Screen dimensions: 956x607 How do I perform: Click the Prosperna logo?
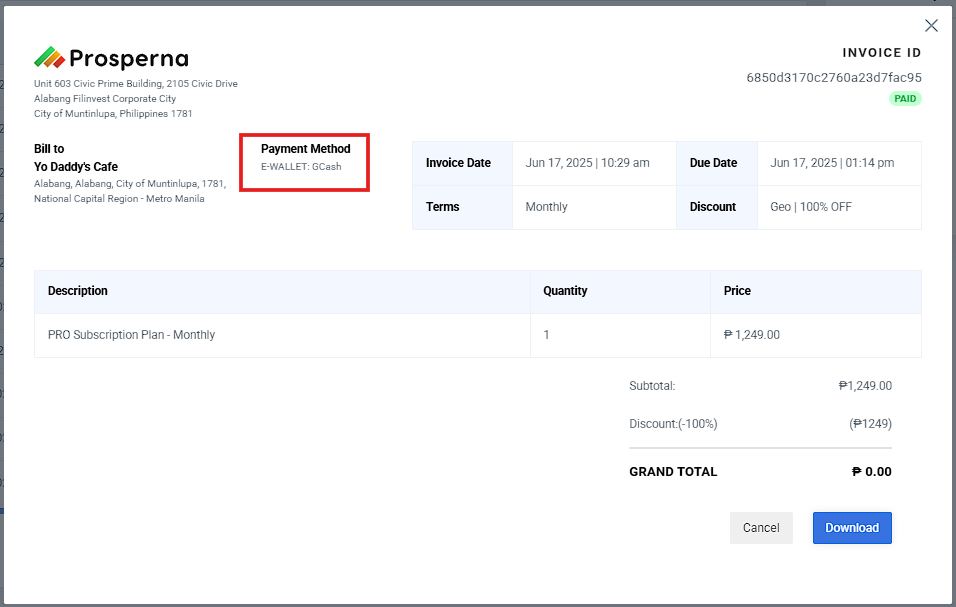click(x=111, y=58)
